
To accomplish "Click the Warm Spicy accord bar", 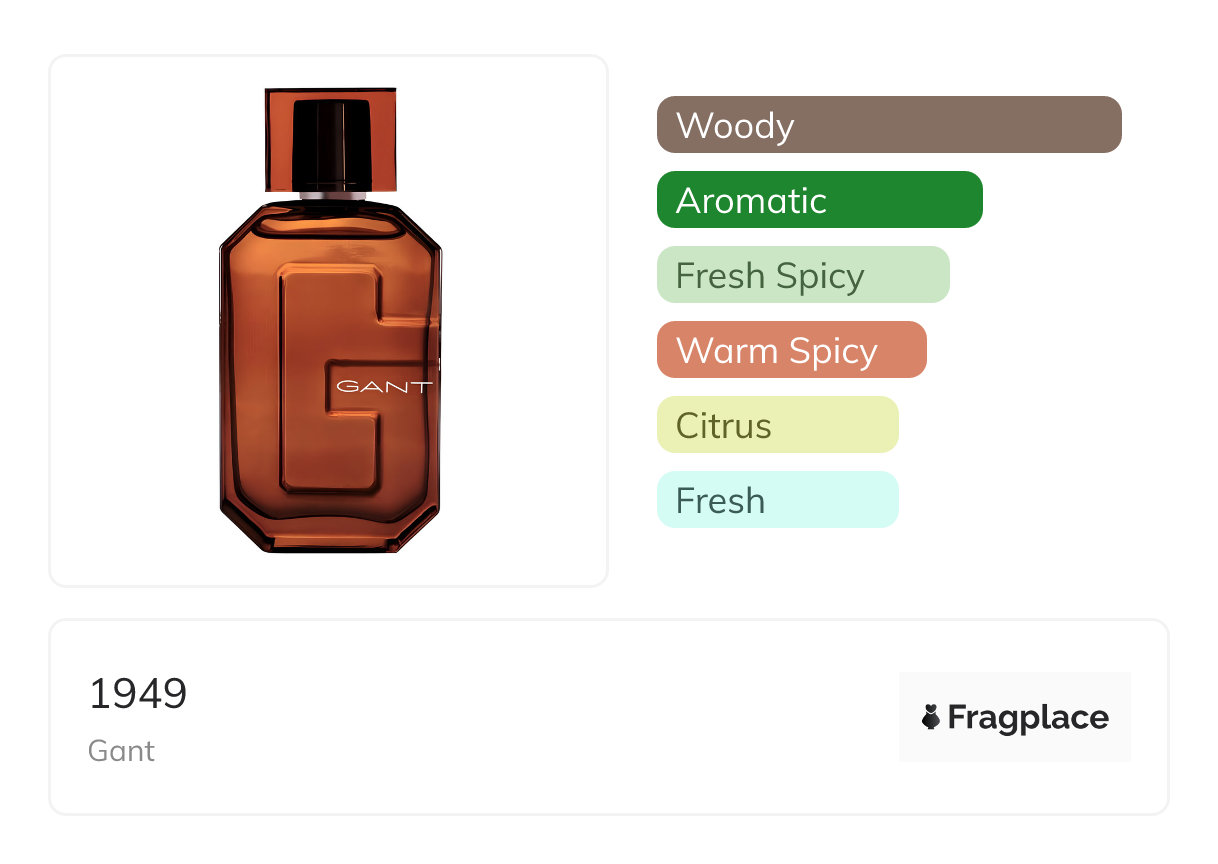I will [x=791, y=350].
